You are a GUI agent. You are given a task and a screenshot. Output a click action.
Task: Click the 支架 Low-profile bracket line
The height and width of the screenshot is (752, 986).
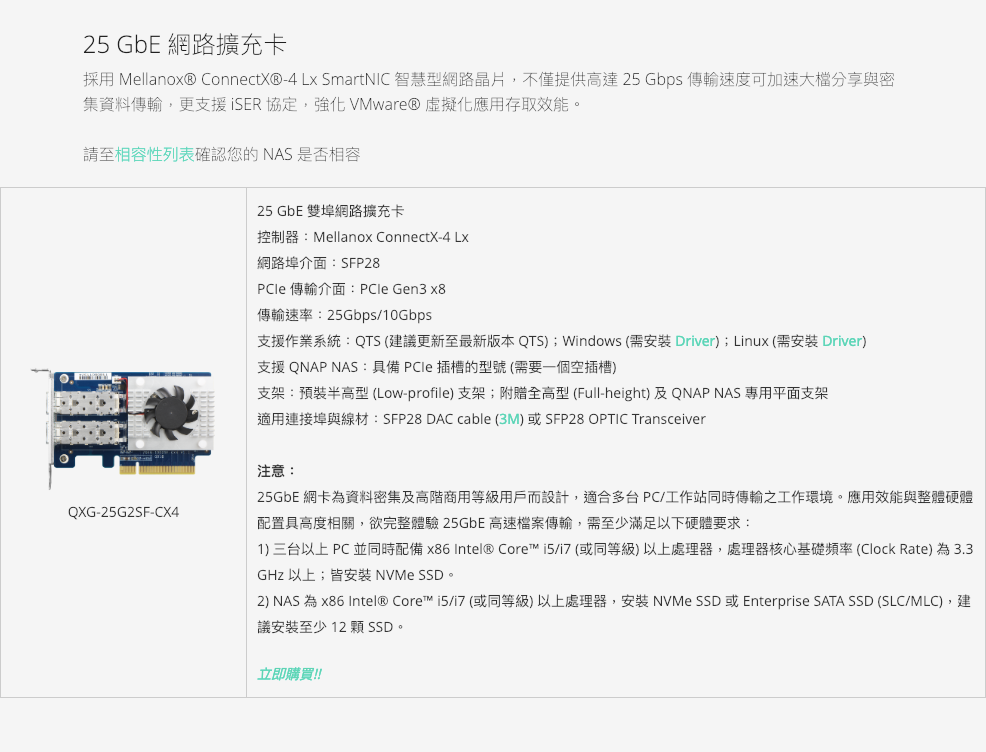[543, 393]
